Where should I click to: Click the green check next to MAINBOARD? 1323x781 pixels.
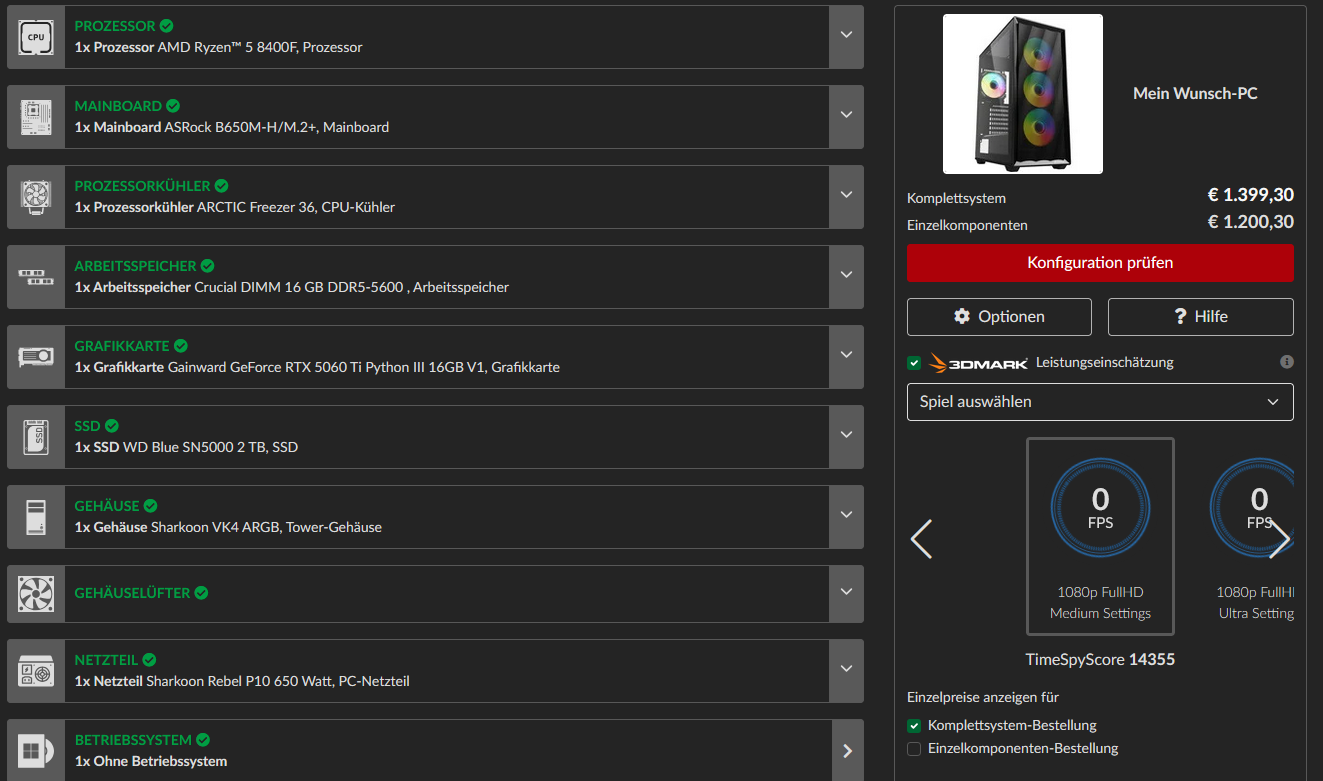tap(173, 106)
